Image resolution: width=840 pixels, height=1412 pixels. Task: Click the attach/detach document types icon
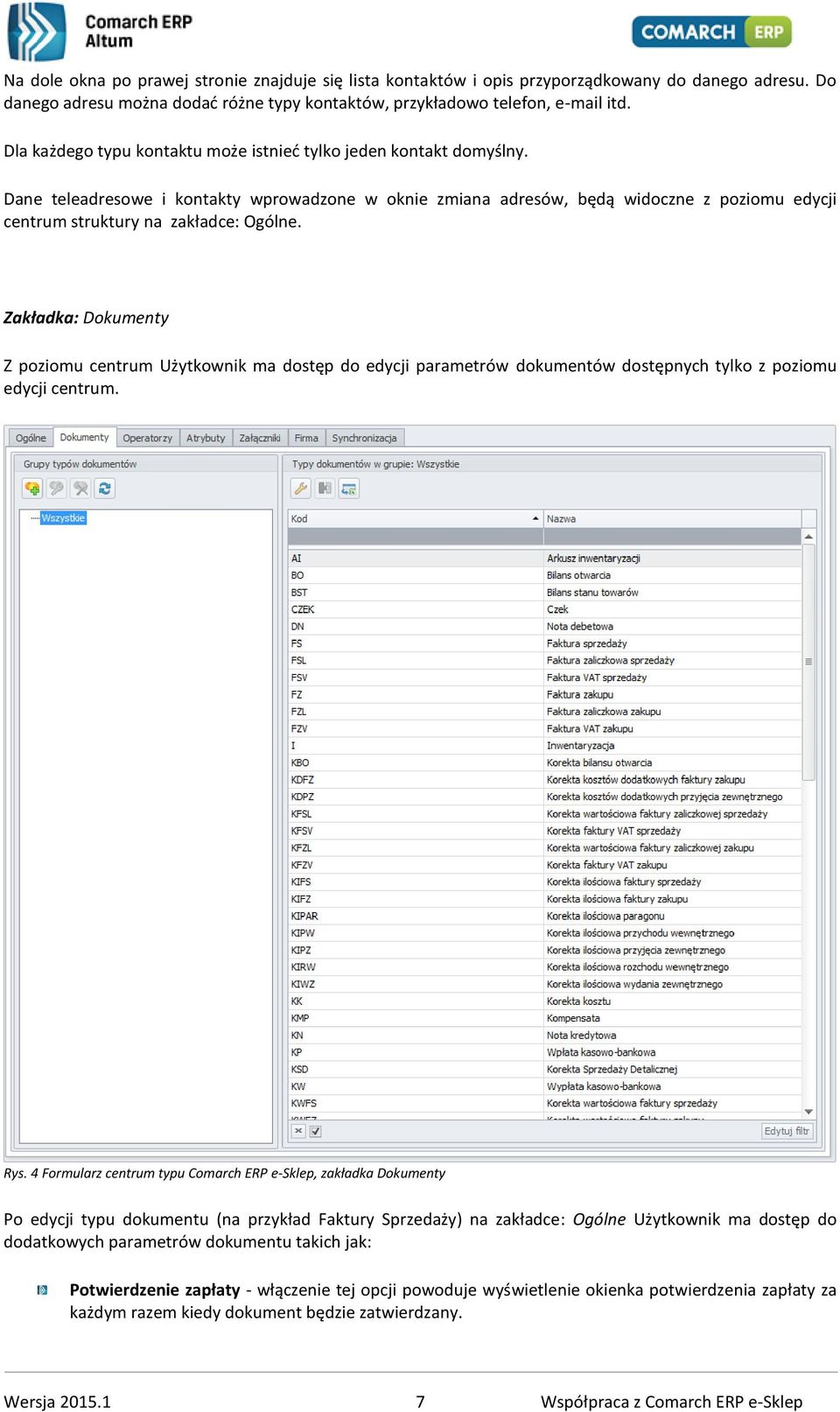click(325, 488)
